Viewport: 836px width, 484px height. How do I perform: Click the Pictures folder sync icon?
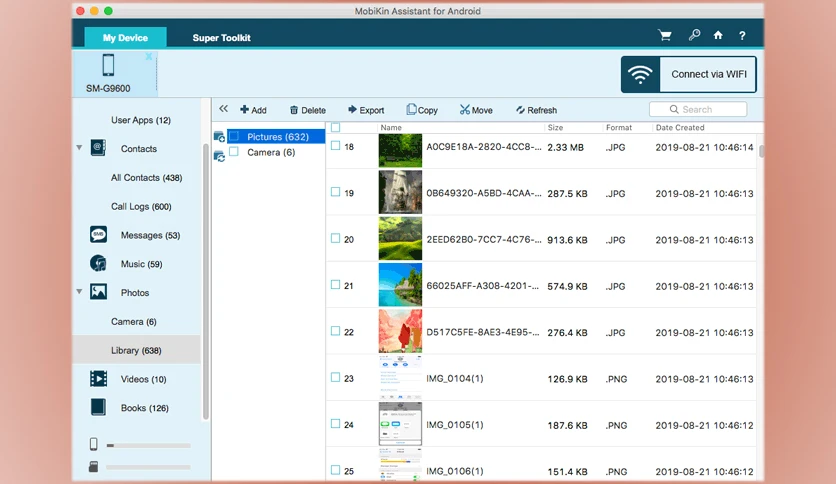pyautogui.click(x=219, y=137)
